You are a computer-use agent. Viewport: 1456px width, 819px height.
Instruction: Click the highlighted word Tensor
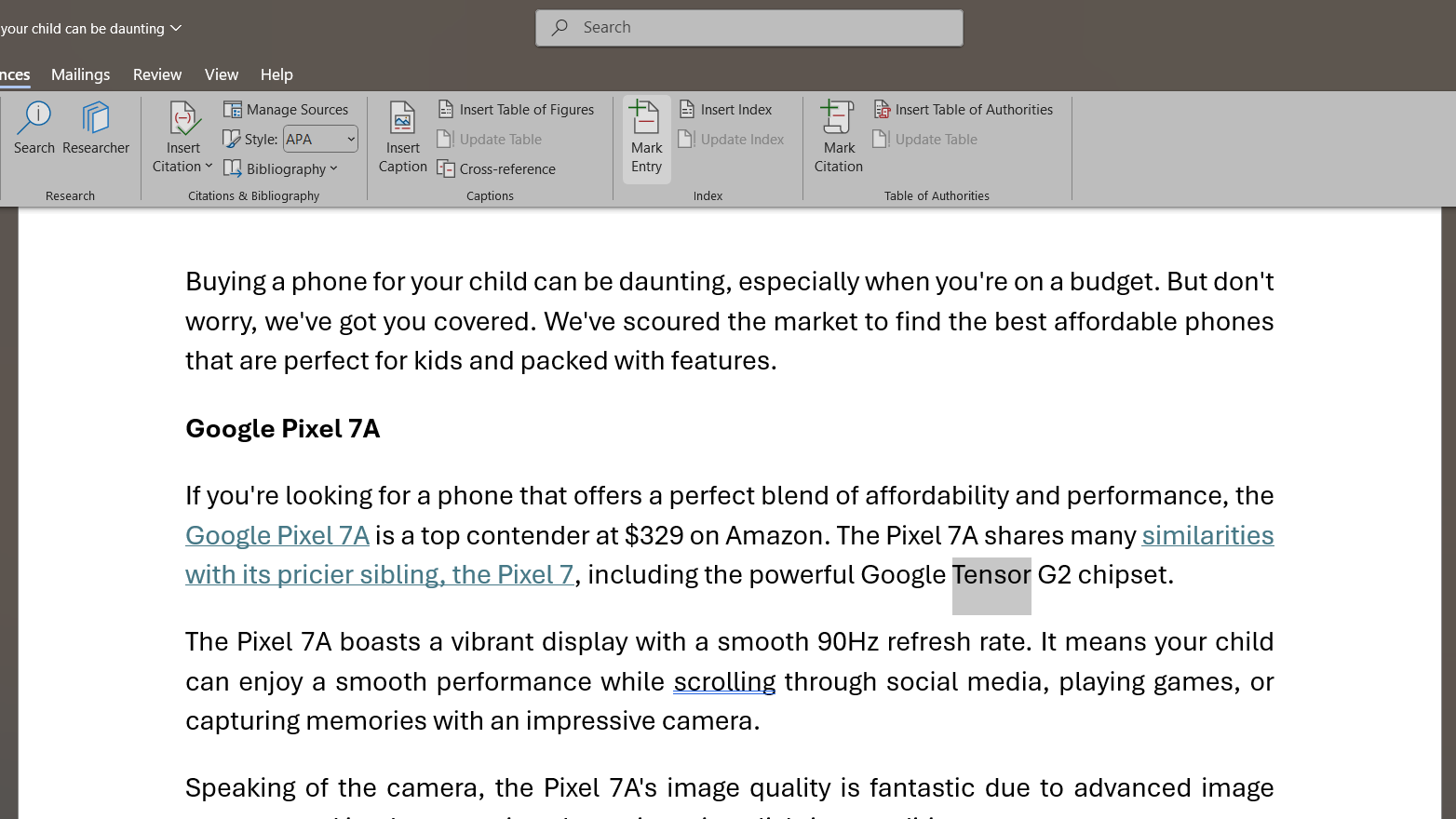tap(991, 575)
